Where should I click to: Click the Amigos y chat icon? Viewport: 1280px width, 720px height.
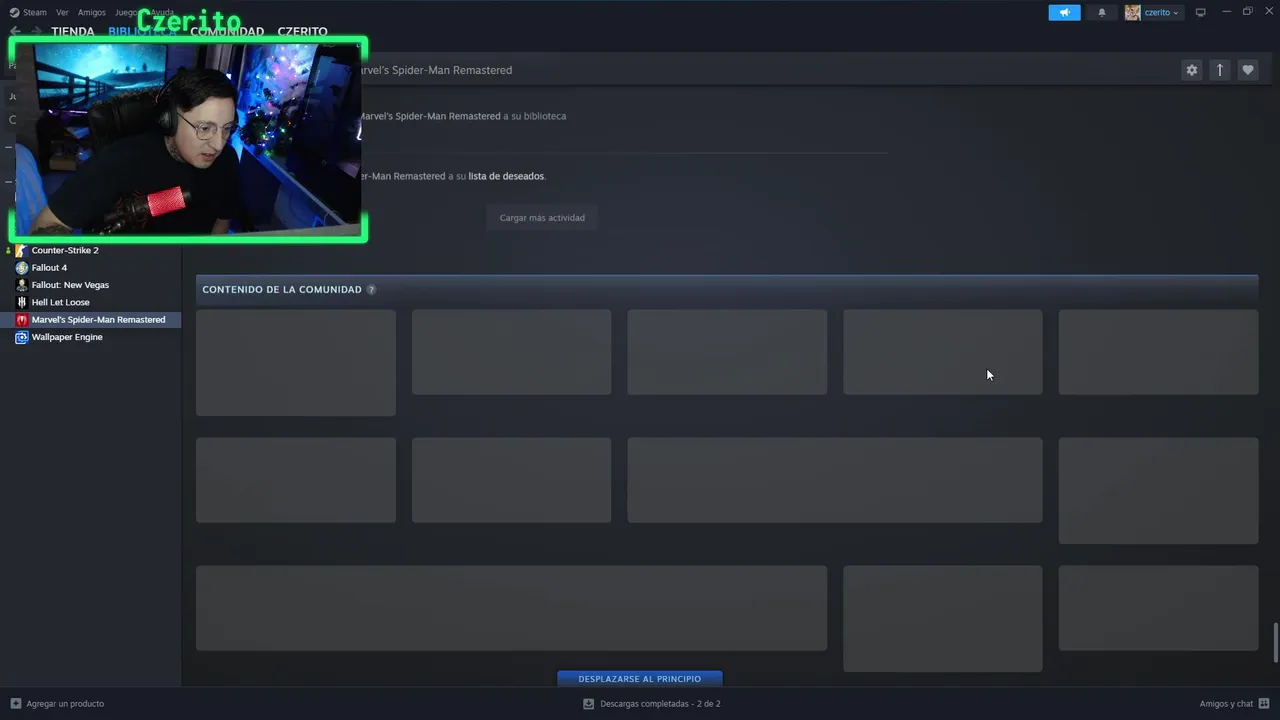[1263, 704]
